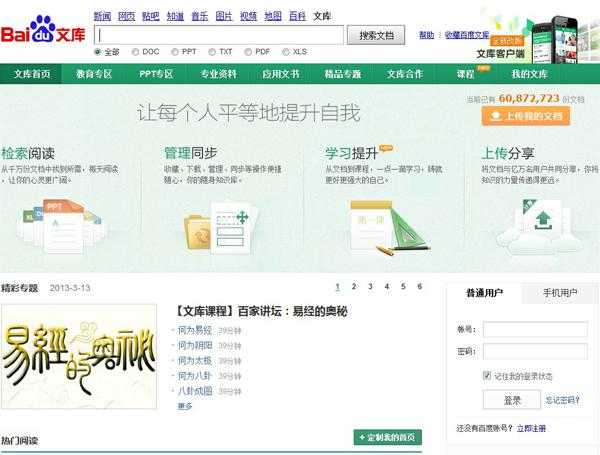Image resolution: width=600 pixels, height=455 pixels.
Task: Open the 专业资料 navigation tab
Action: [x=218, y=74]
